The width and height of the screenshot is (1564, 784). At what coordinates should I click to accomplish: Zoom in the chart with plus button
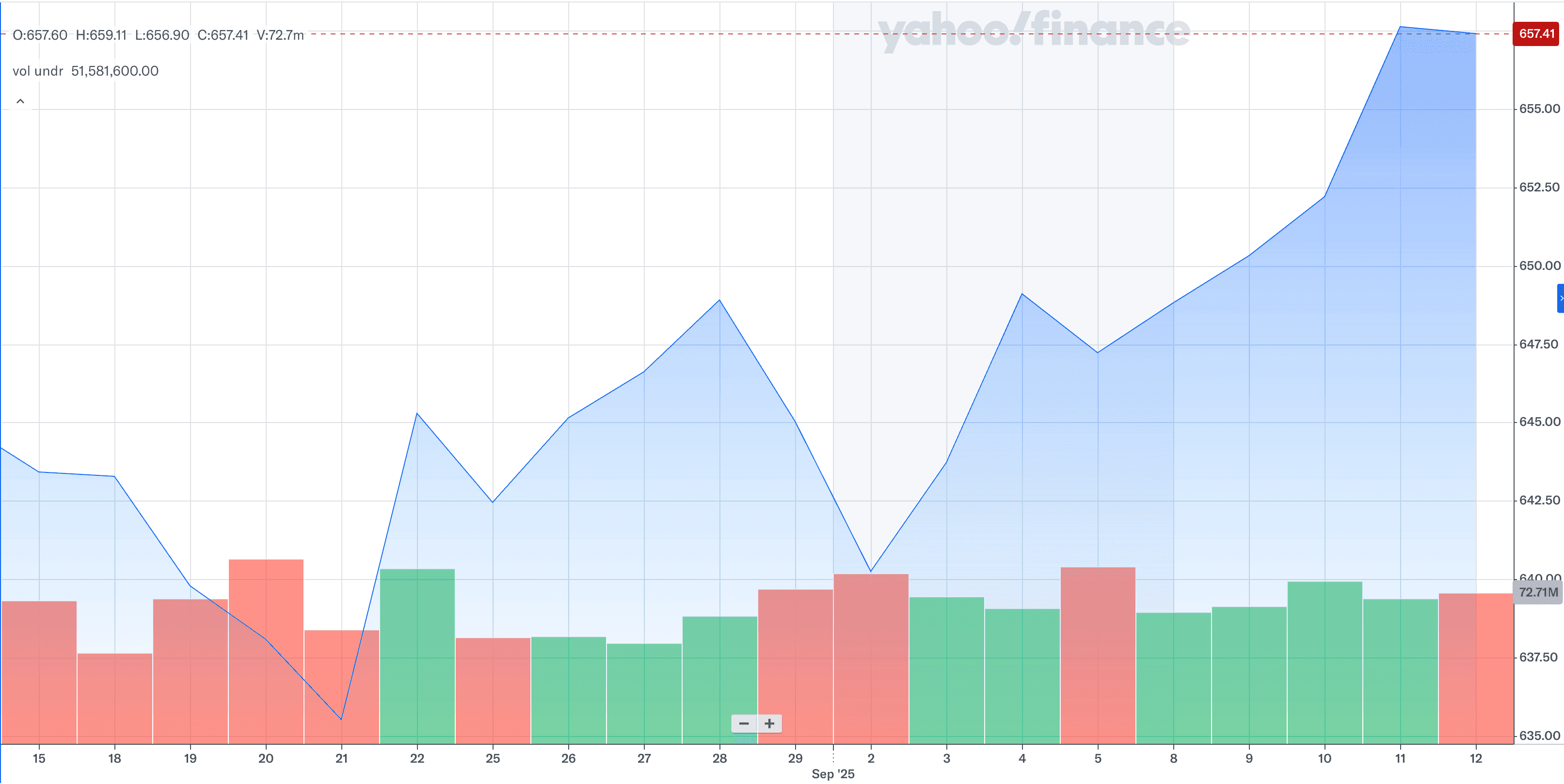point(769,723)
